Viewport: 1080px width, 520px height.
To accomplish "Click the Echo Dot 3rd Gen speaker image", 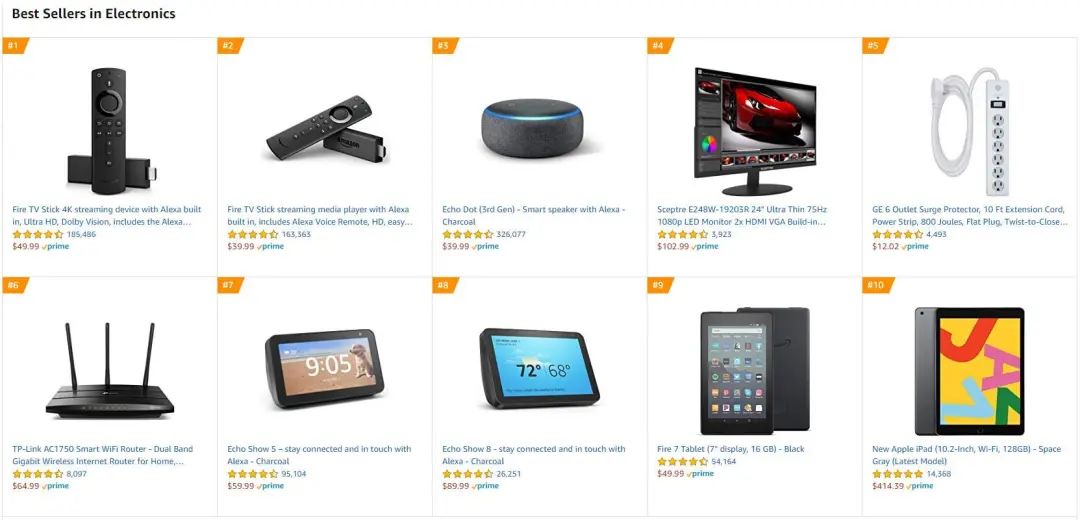I will tap(531, 129).
